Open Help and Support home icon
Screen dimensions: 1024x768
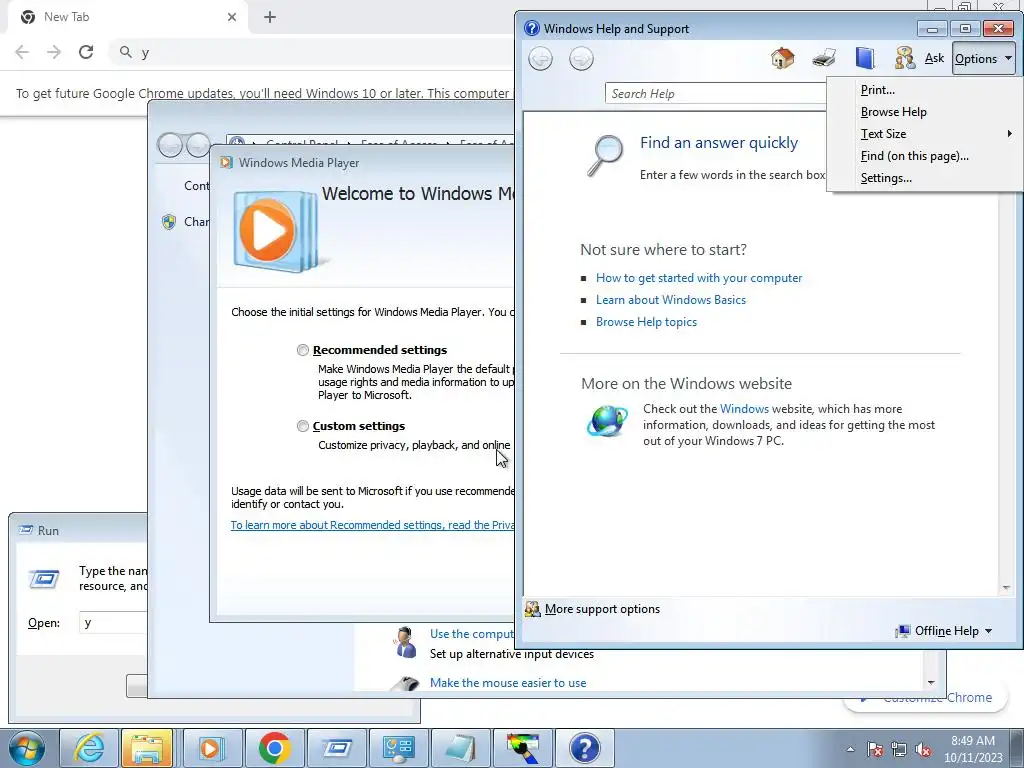(x=782, y=59)
